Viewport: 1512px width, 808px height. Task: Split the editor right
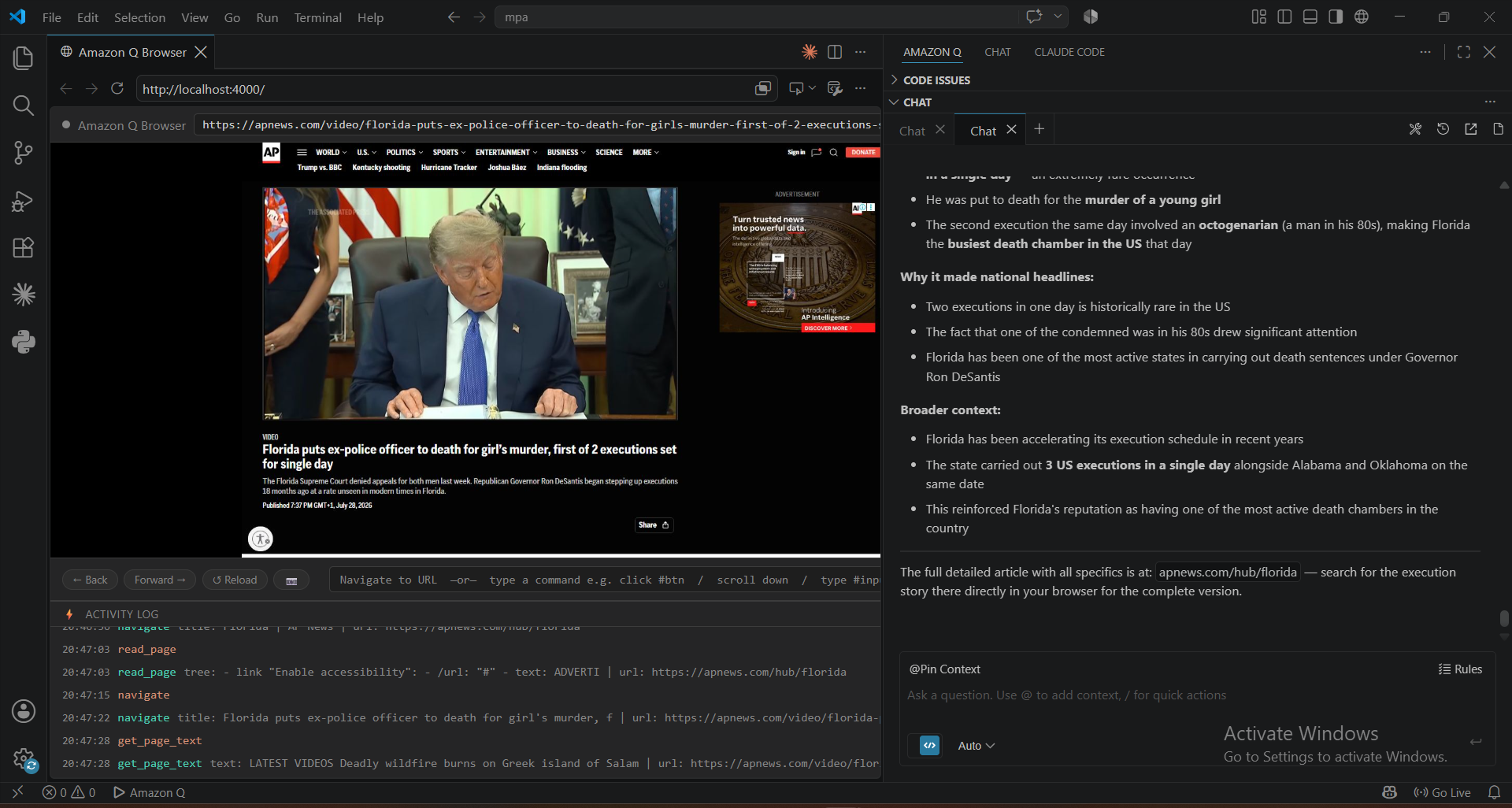(x=835, y=52)
